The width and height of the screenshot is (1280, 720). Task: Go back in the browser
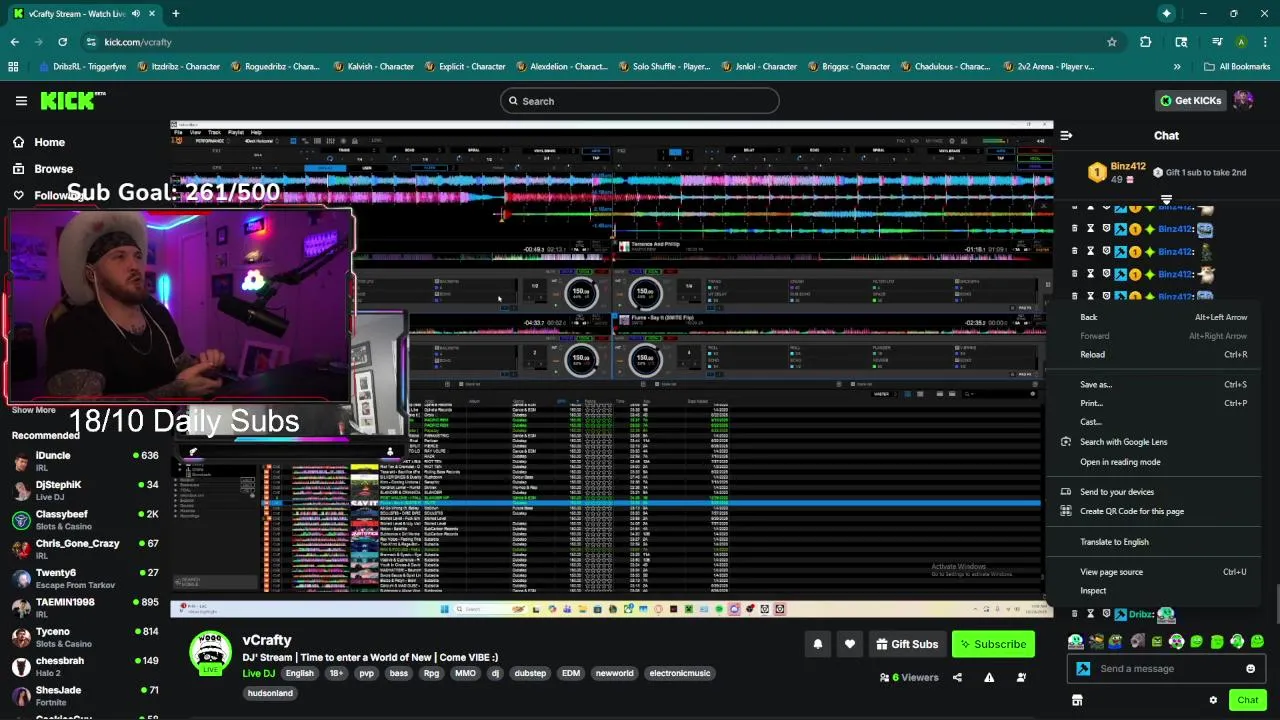point(14,42)
